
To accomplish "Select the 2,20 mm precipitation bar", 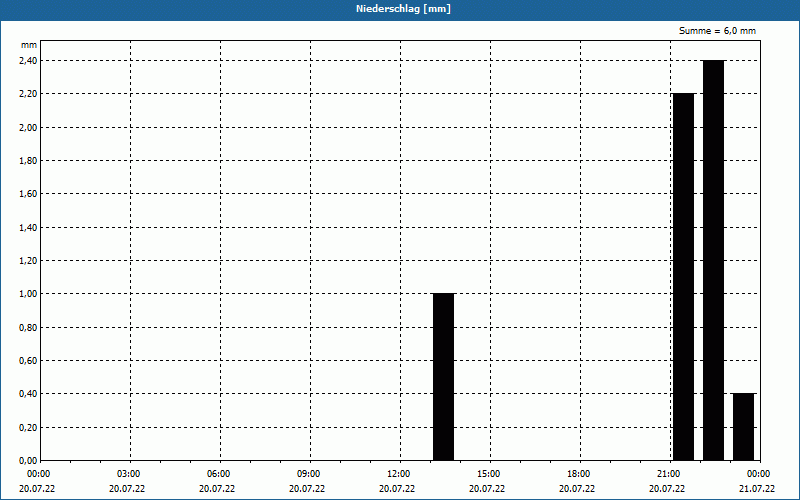I will (684, 277).
